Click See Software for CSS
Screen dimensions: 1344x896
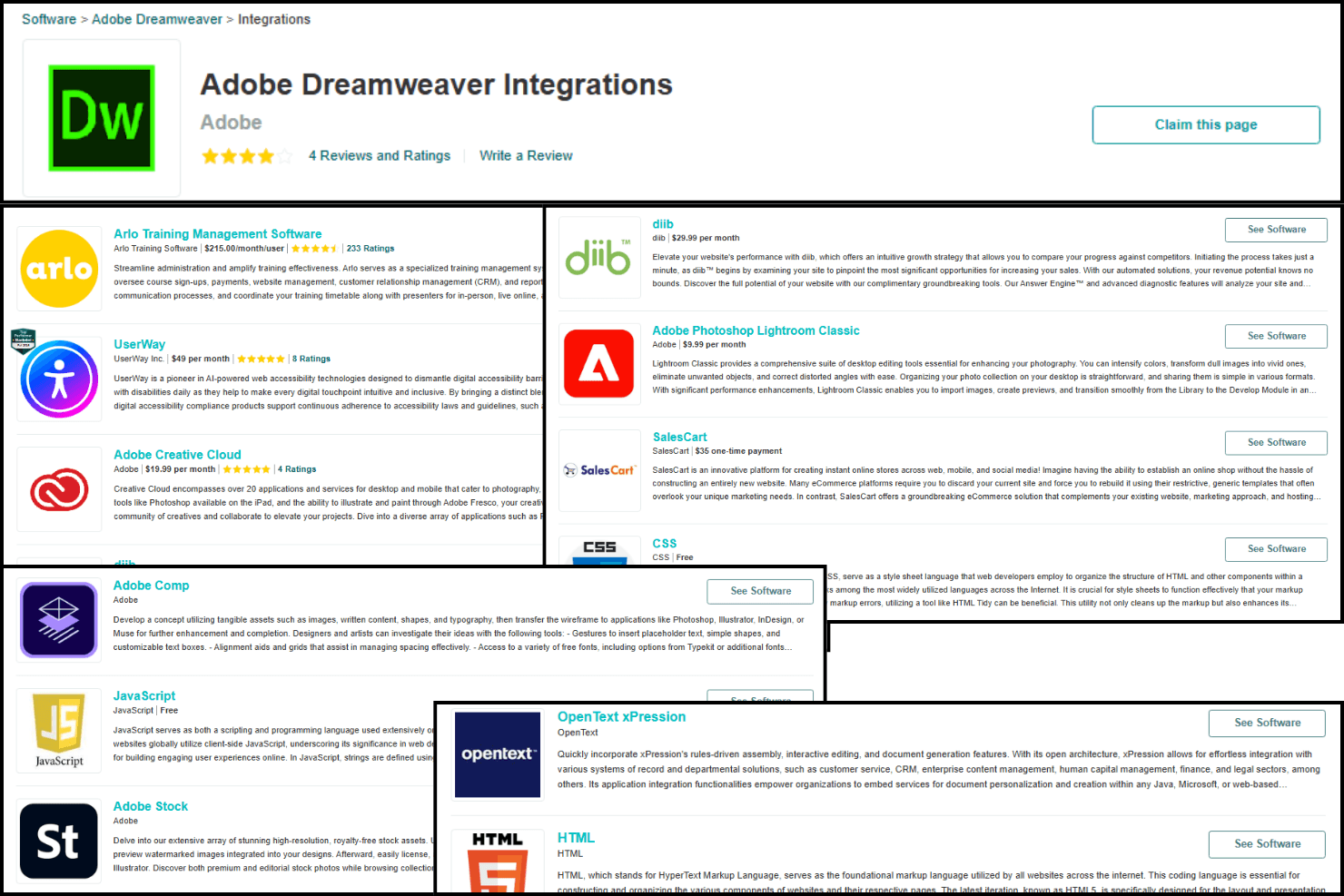1276,548
